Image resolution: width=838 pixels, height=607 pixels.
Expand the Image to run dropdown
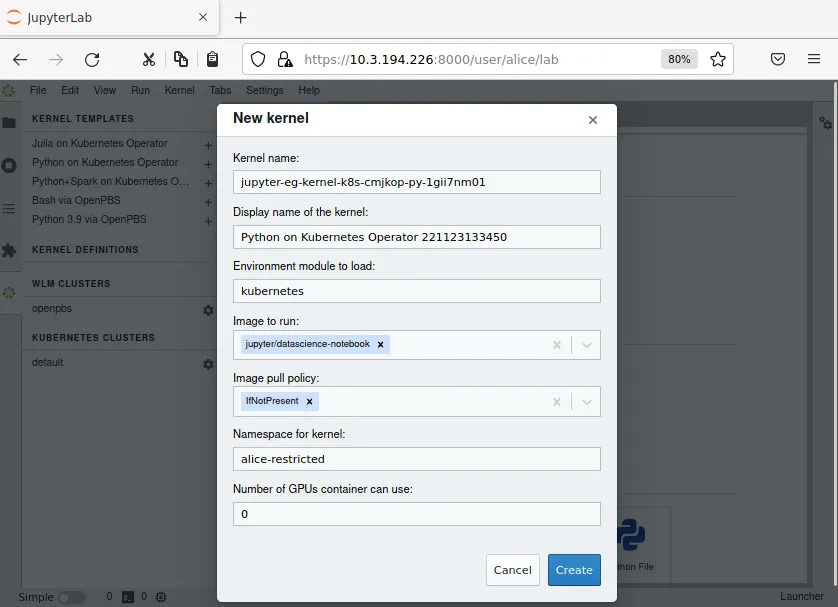click(x=587, y=345)
